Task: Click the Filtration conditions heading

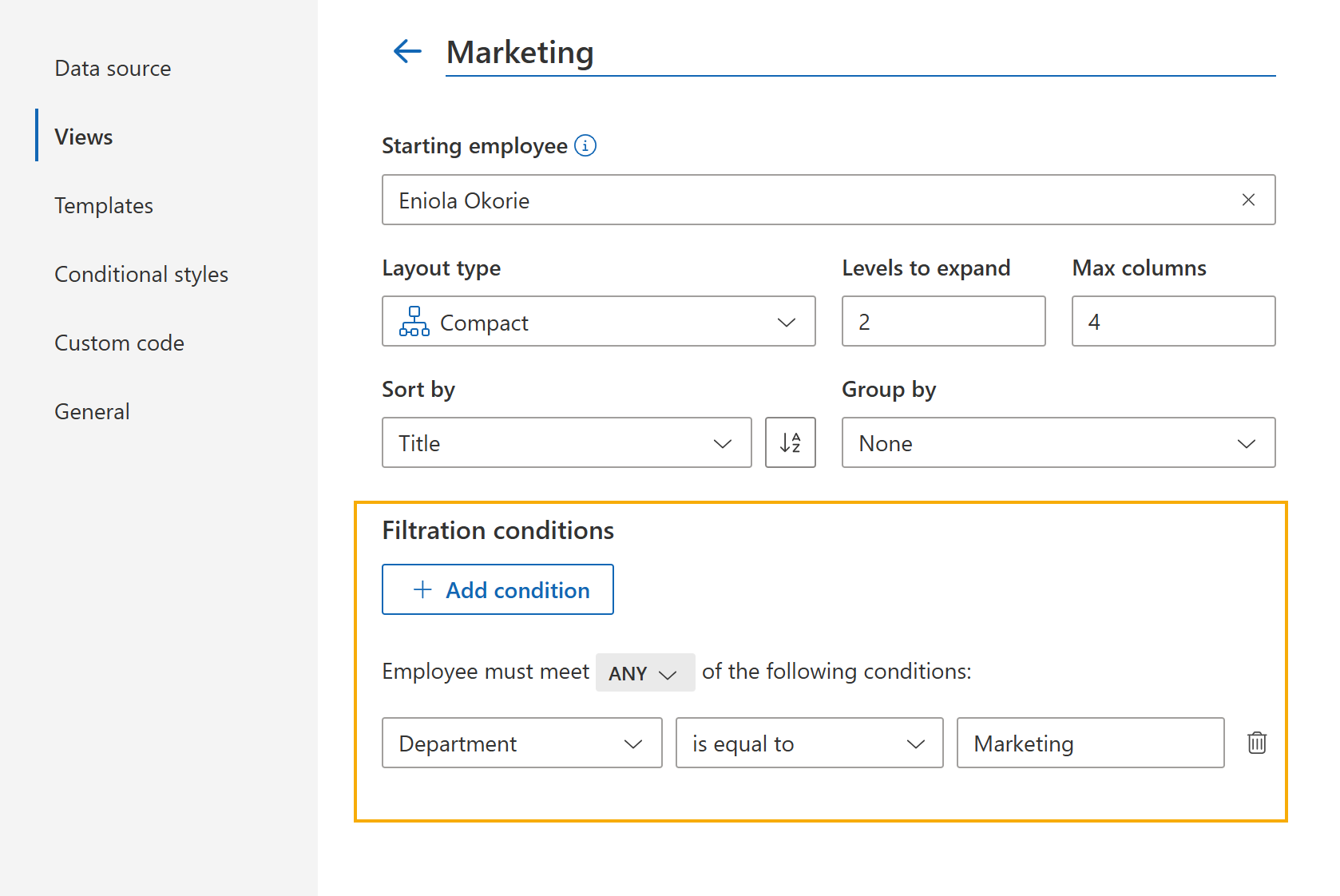Action: (498, 530)
